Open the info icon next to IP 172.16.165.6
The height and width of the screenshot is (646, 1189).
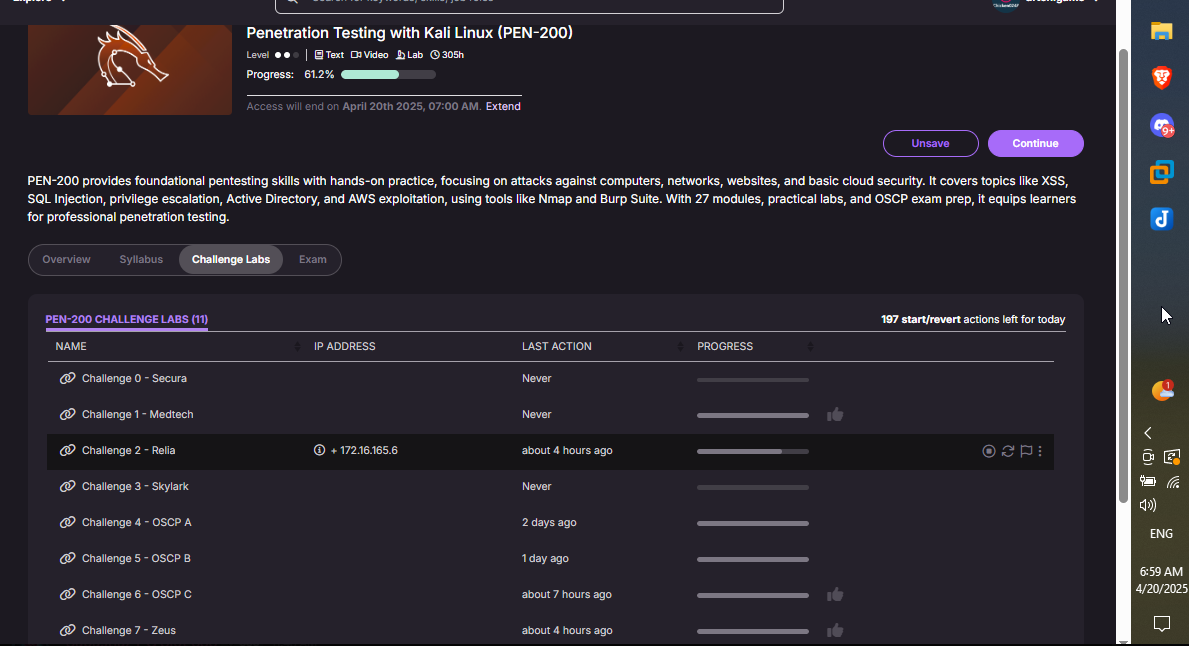tap(319, 450)
